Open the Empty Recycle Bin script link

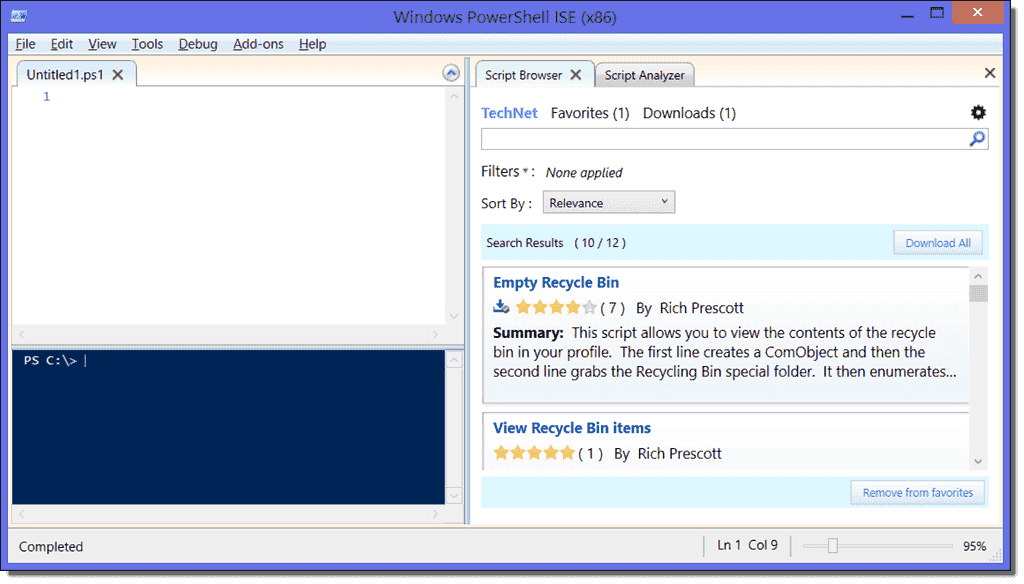556,282
